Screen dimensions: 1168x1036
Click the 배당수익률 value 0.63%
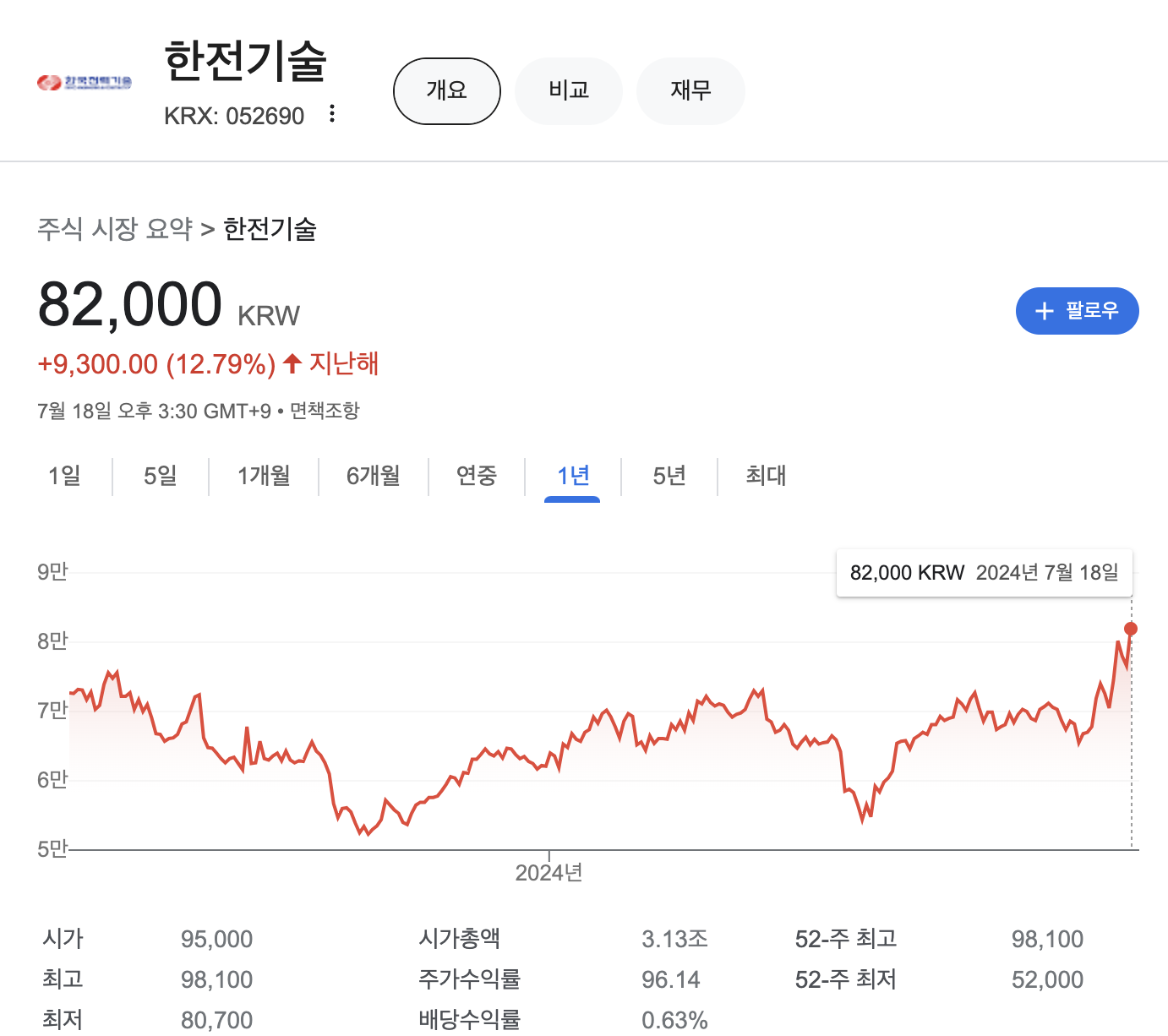(x=674, y=1020)
